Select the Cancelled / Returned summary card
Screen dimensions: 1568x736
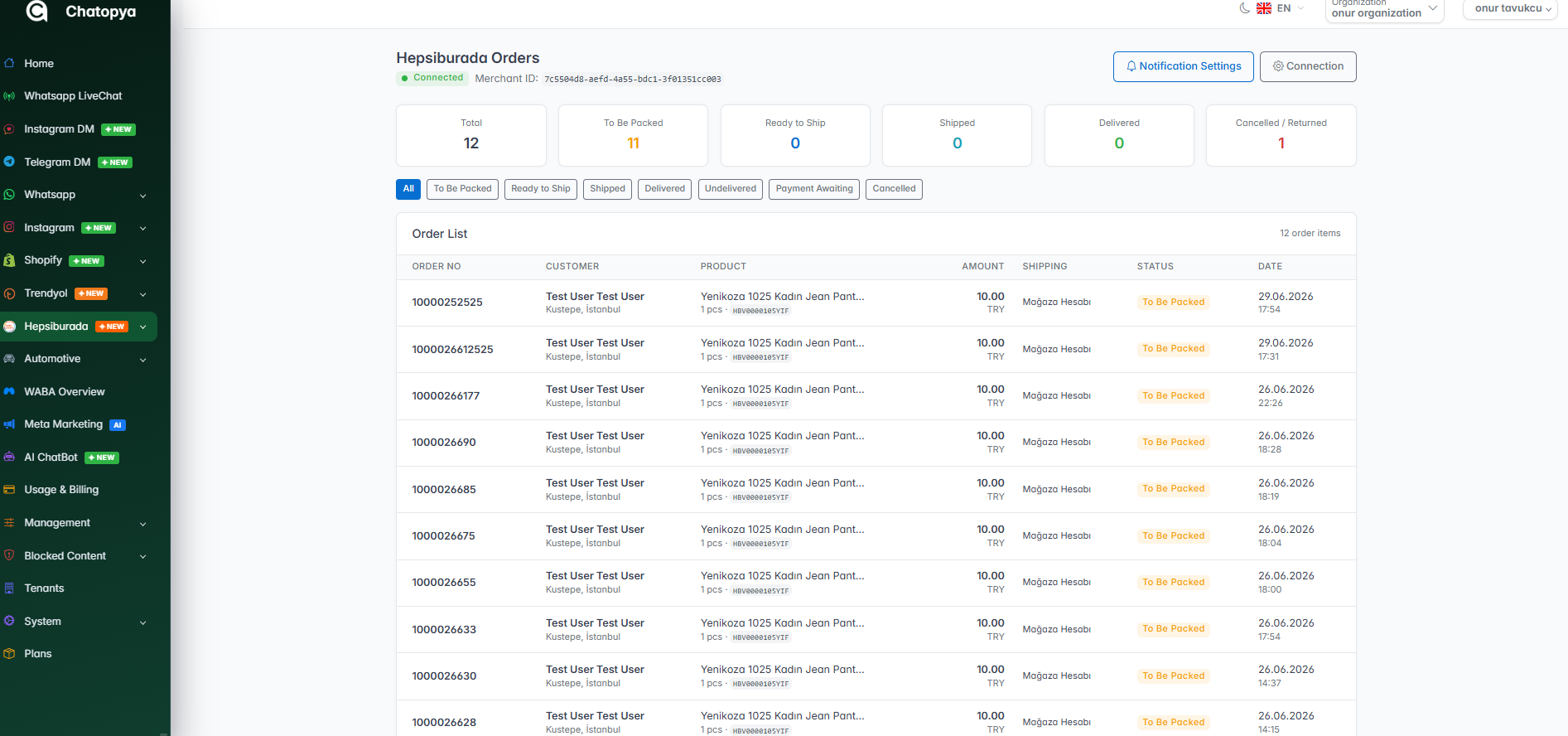pyautogui.click(x=1281, y=135)
